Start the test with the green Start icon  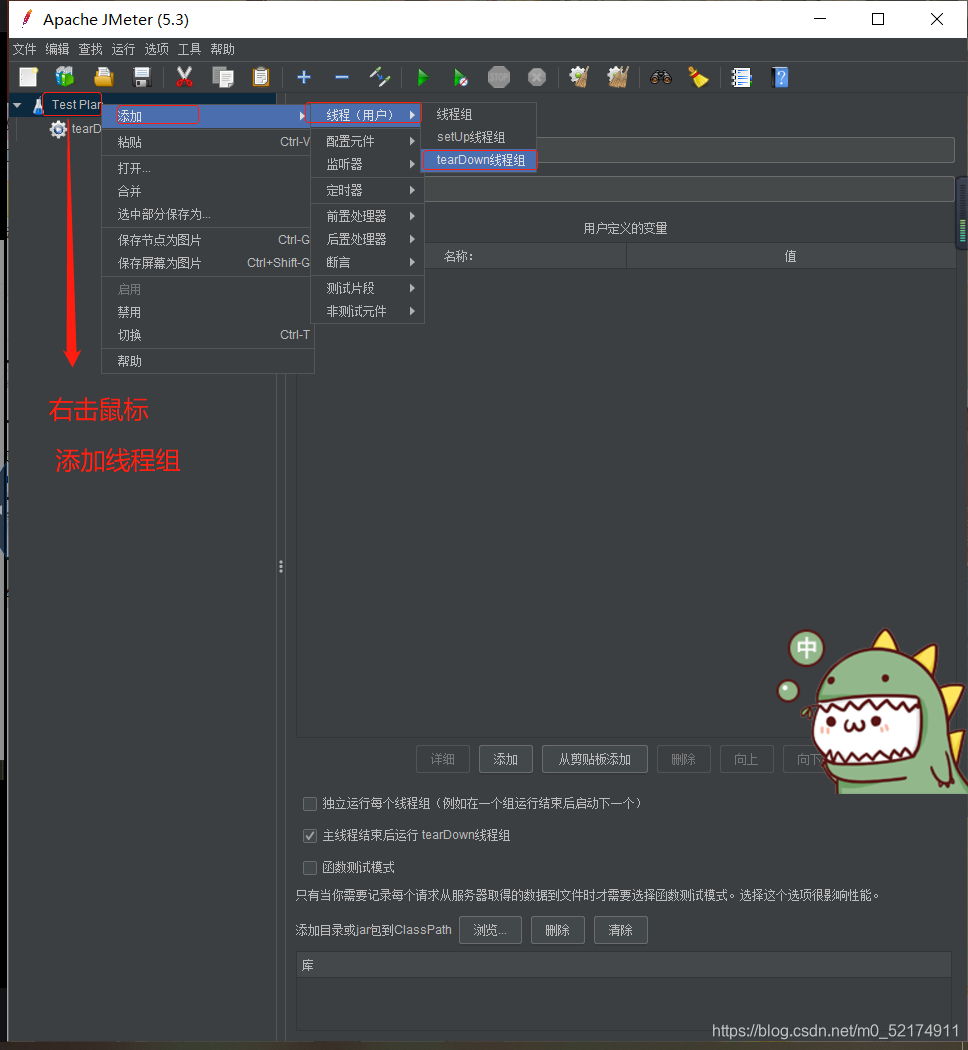(421, 77)
